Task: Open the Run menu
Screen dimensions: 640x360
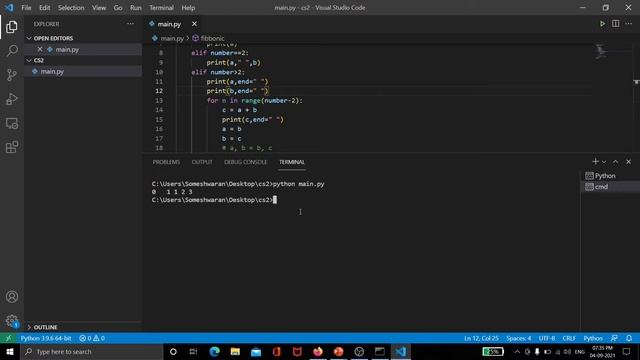Action: pos(136,8)
